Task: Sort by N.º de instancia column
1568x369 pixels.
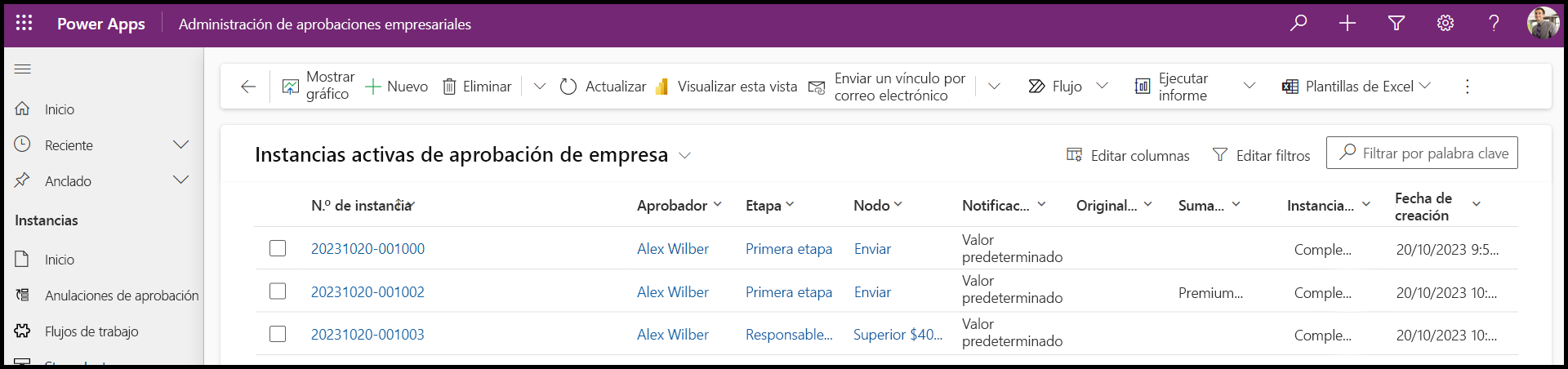Action: pos(362,206)
